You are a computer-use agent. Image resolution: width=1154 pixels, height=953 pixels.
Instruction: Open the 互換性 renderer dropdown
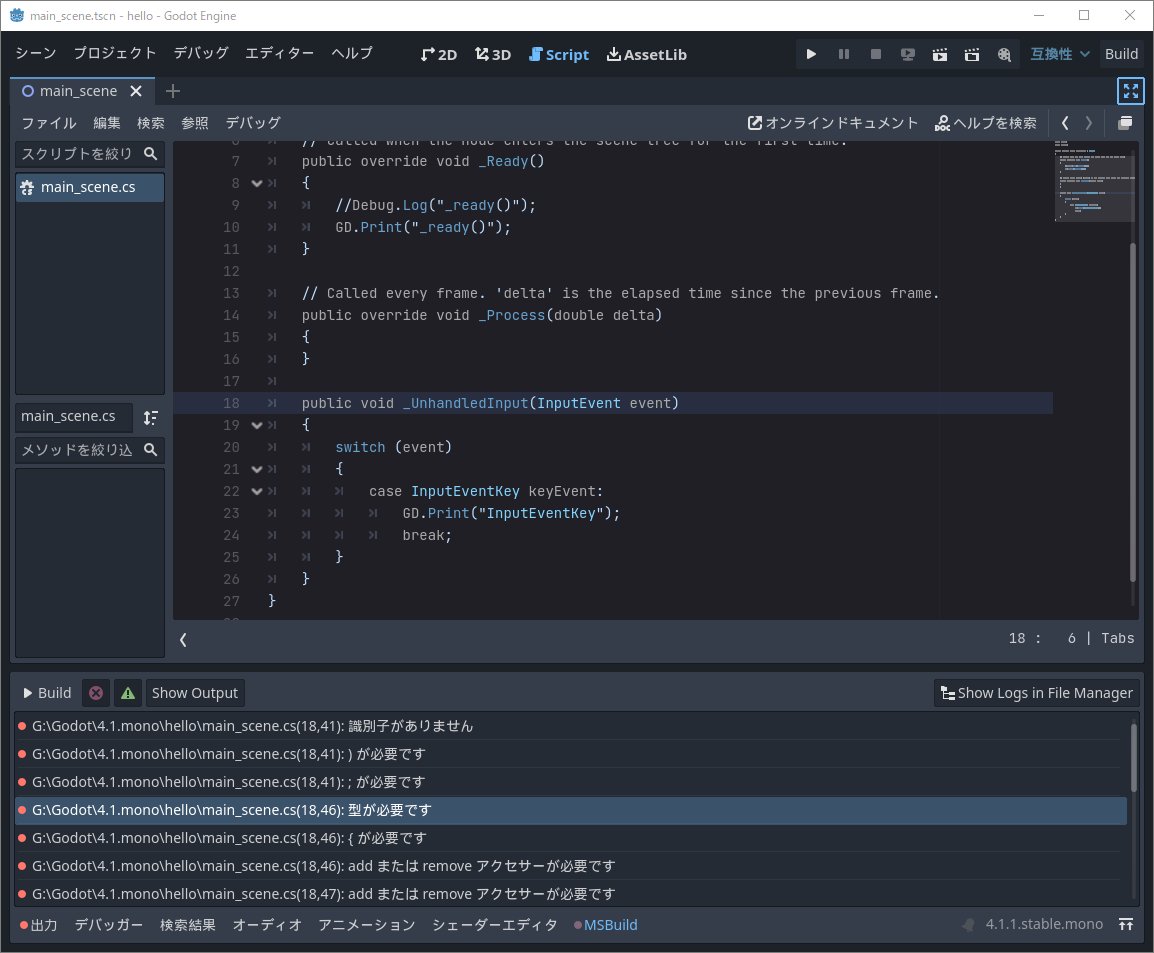tap(1060, 54)
